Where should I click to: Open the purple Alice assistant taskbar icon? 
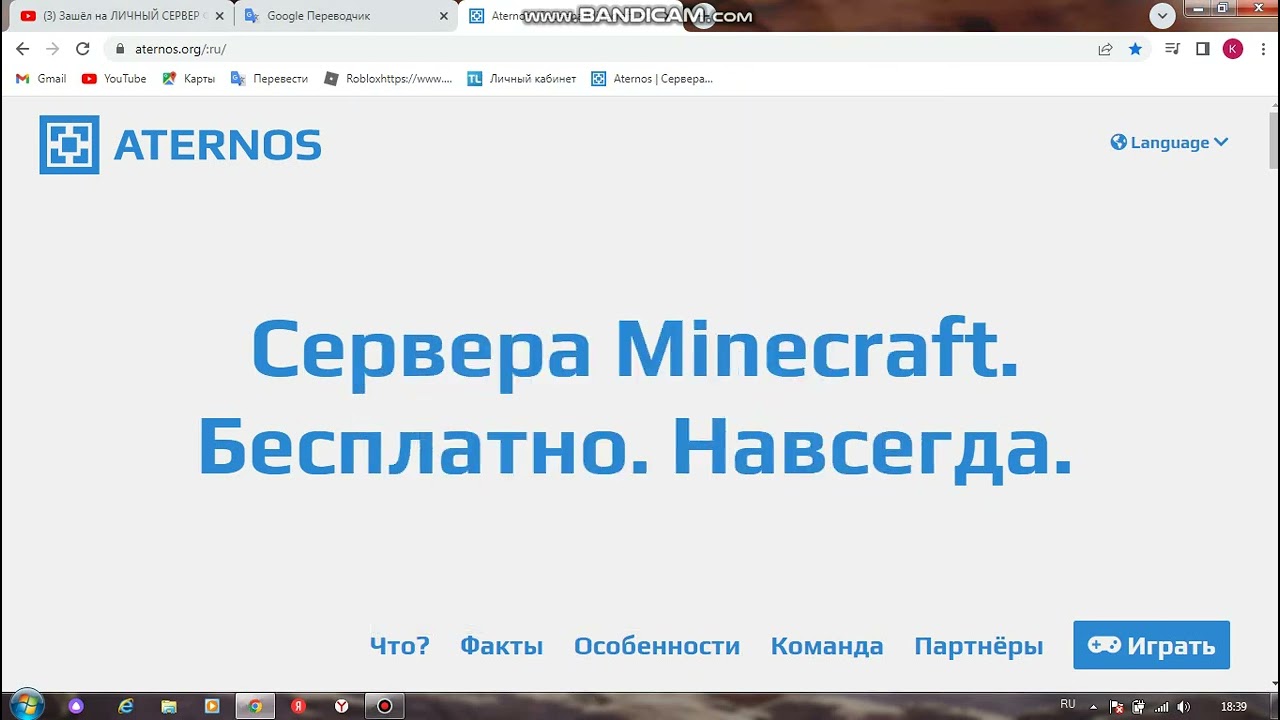(76, 706)
